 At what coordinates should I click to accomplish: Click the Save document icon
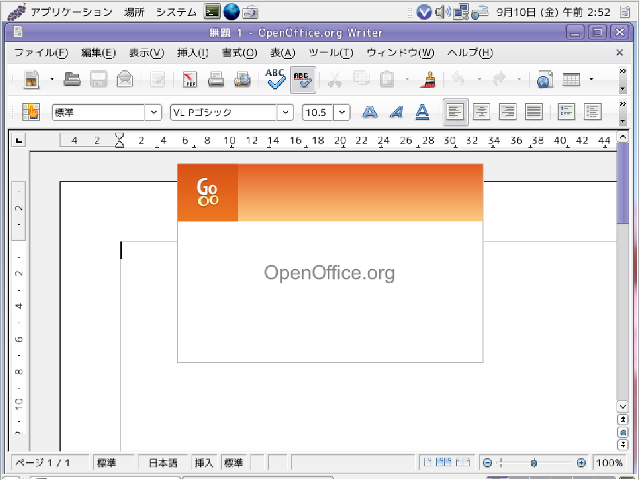98,79
